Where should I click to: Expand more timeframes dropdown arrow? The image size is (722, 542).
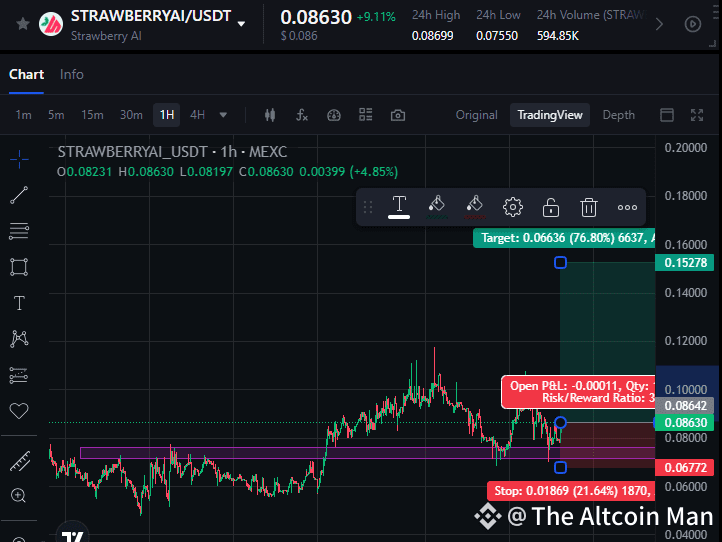click(223, 115)
